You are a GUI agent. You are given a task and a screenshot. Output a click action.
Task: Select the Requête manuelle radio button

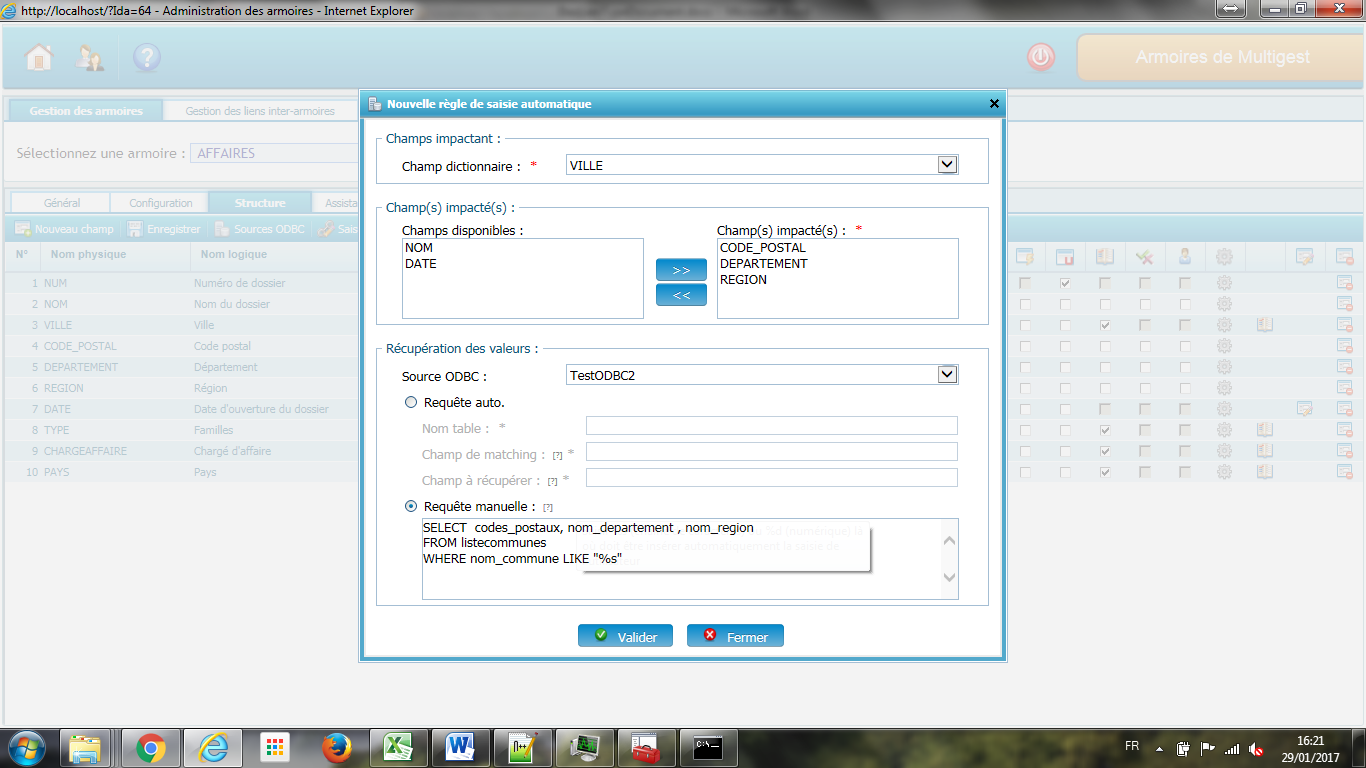[410, 506]
